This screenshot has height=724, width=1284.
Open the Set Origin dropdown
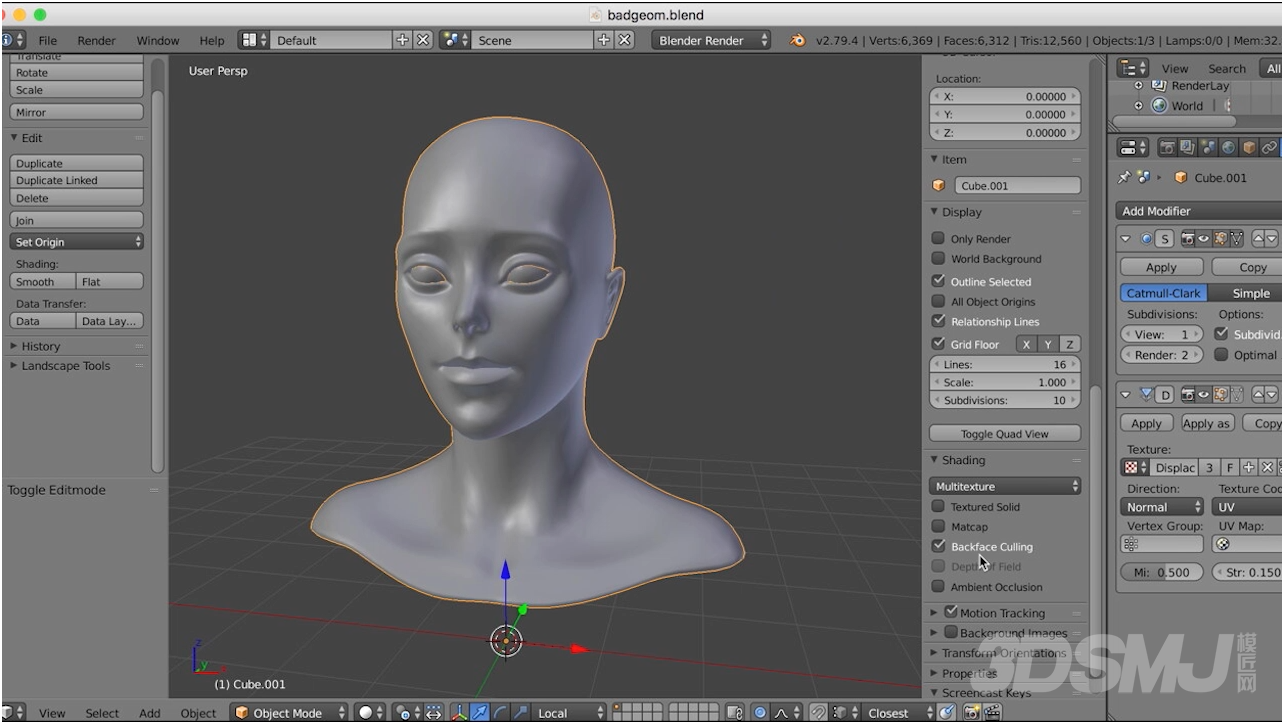[77, 242]
